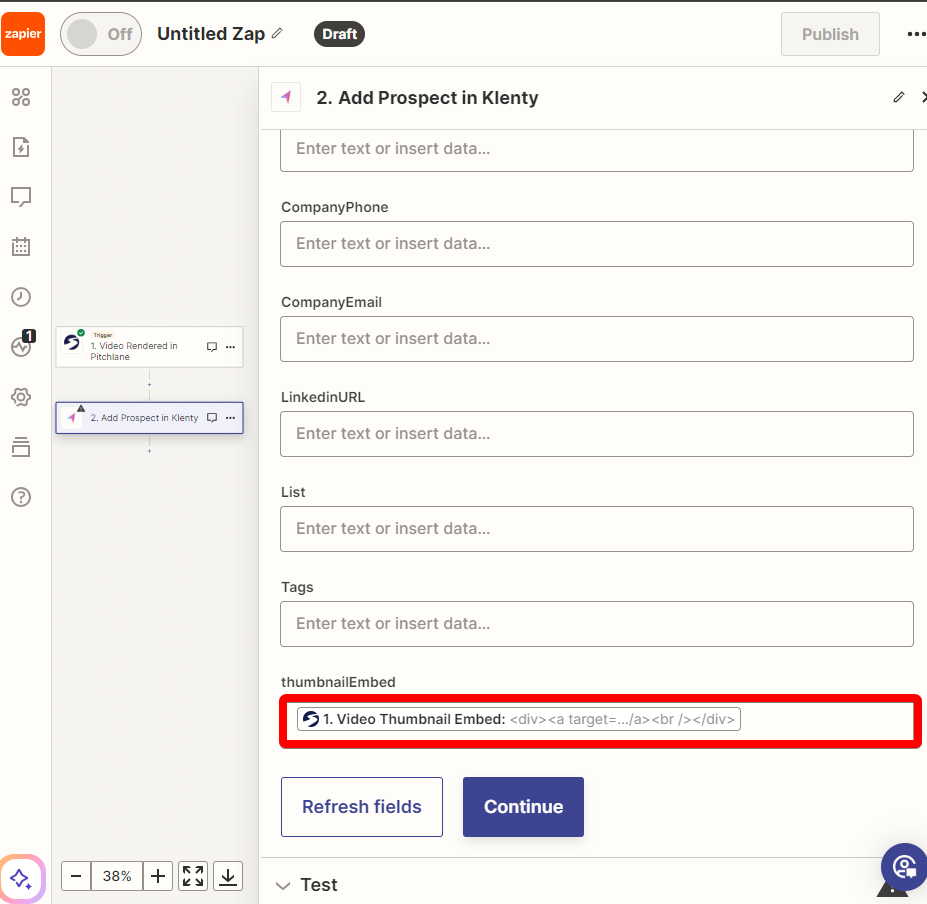The width and height of the screenshot is (927, 904).
Task: Open the versions stack sidebar icon
Action: pyautogui.click(x=21, y=447)
